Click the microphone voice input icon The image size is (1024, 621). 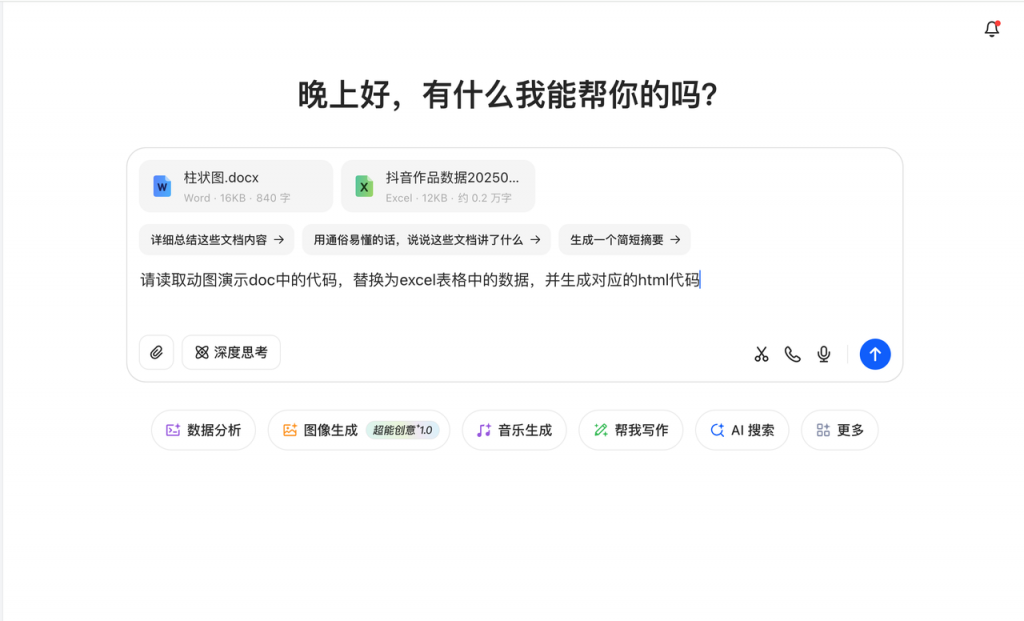[x=824, y=354]
